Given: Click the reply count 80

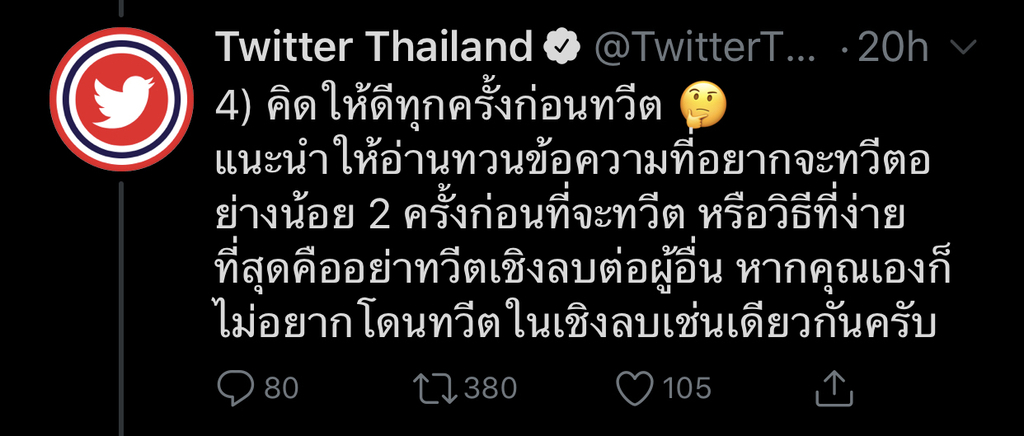Looking at the screenshot, I should pyautogui.click(x=281, y=387).
